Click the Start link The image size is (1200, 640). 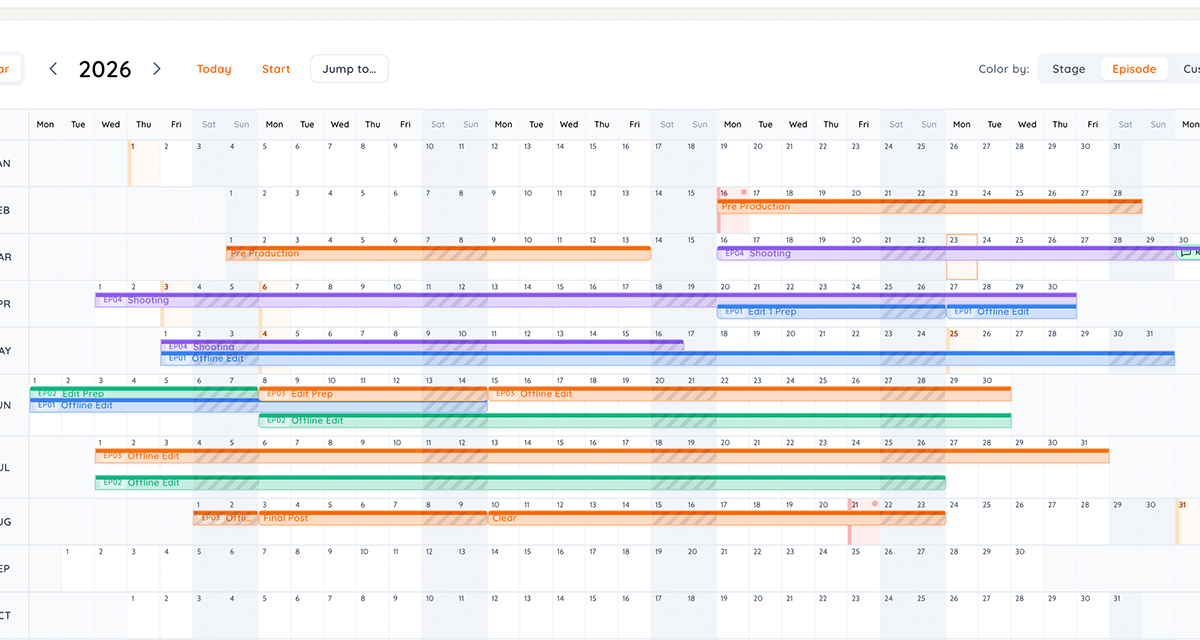[x=276, y=69]
